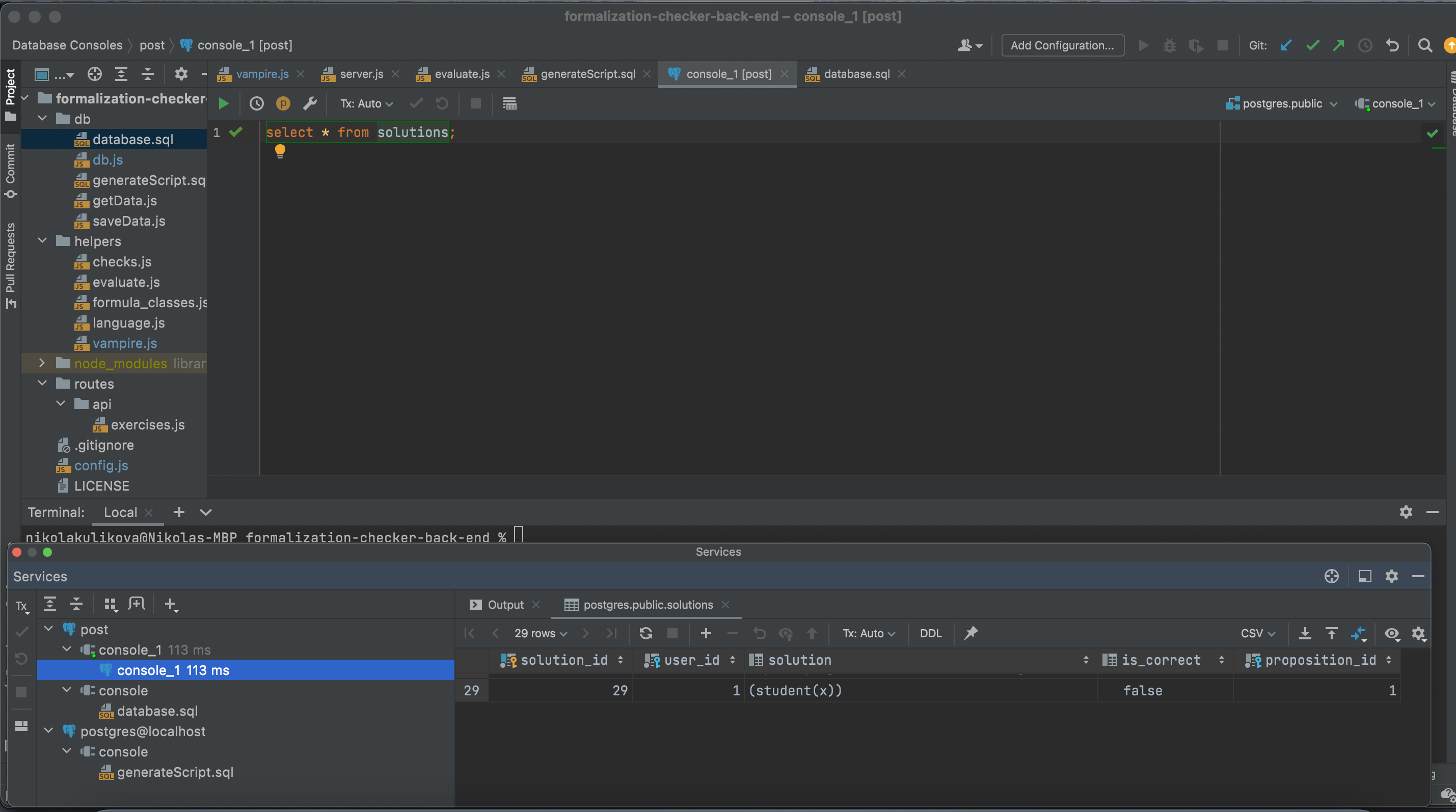Toggle the Project tool window
Screen dimensions: 1456x812
point(10,93)
